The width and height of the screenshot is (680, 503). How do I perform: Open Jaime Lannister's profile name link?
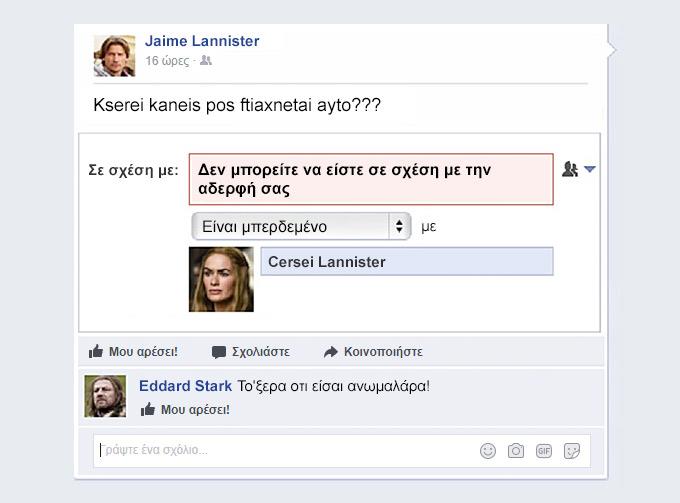tap(202, 41)
